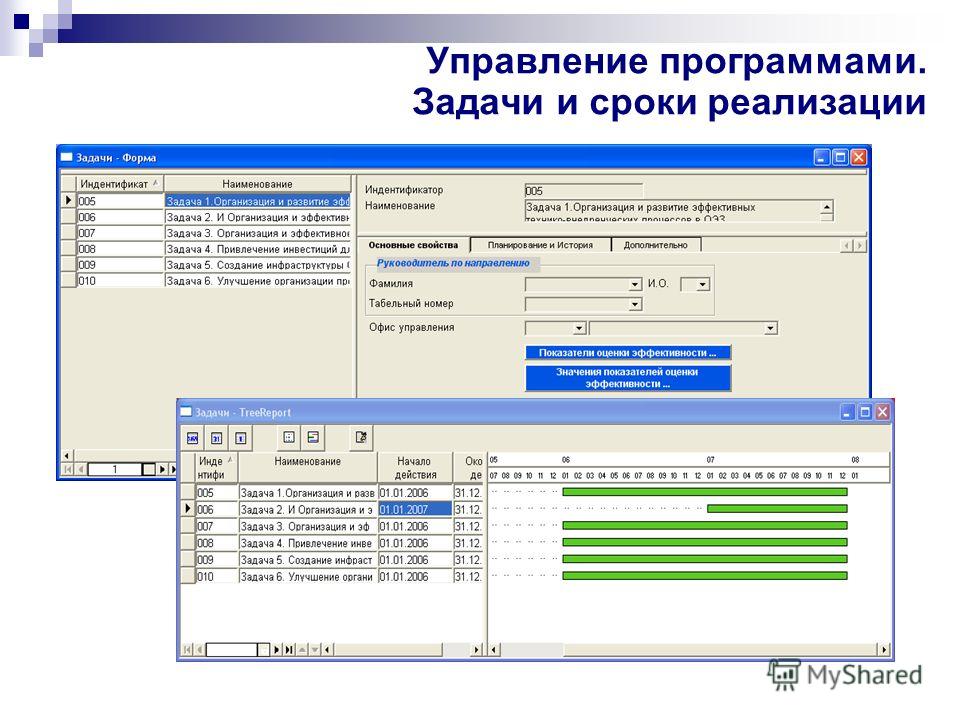The image size is (960, 720).
Task: Select Задача 5. Создание инфраст in TreeReport
Action: tap(307, 560)
